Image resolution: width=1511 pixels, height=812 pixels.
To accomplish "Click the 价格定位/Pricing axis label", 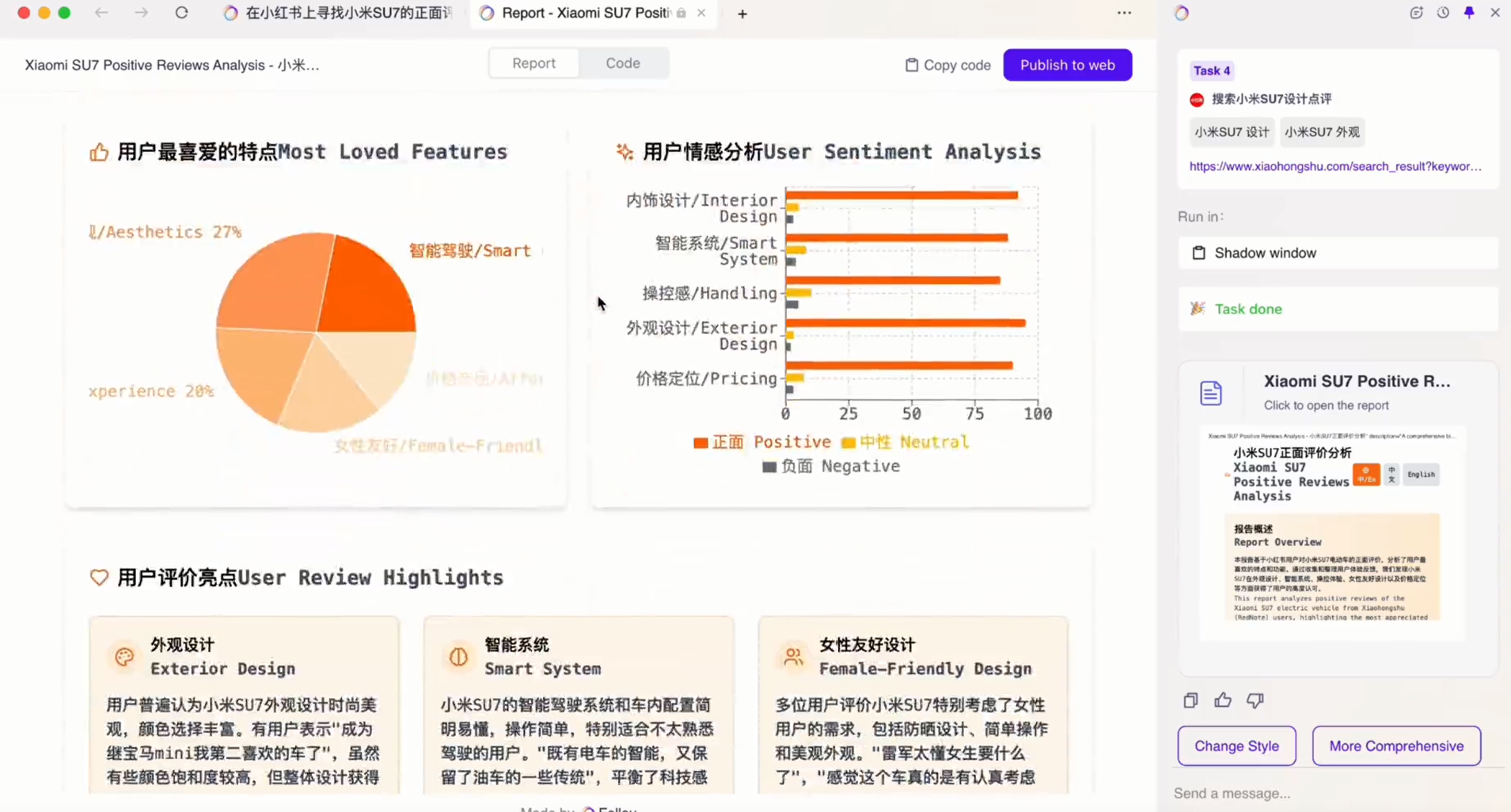I will [707, 378].
